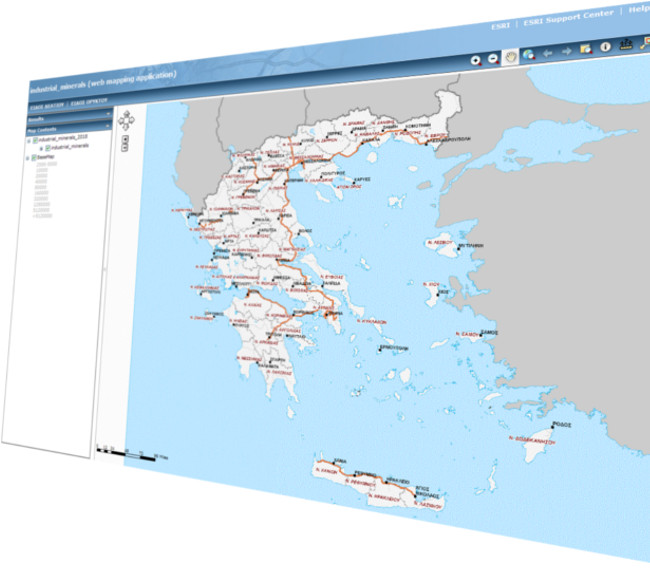Select the Identify info tool
The width and height of the screenshot is (650, 568).
point(605,46)
